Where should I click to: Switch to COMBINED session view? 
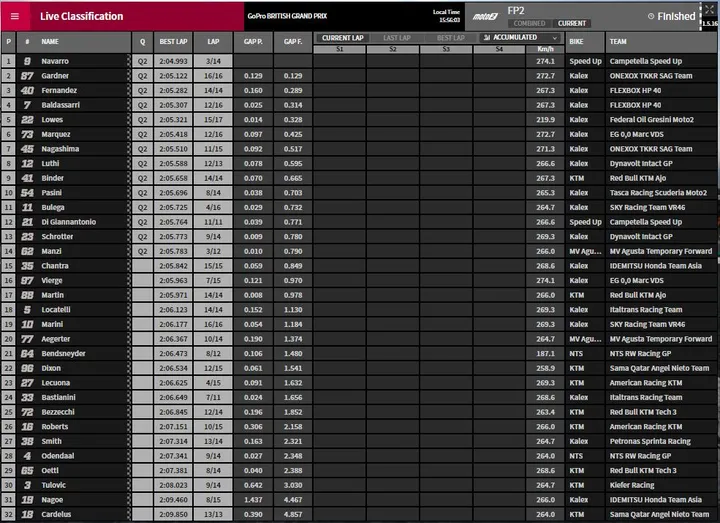[x=529, y=23]
